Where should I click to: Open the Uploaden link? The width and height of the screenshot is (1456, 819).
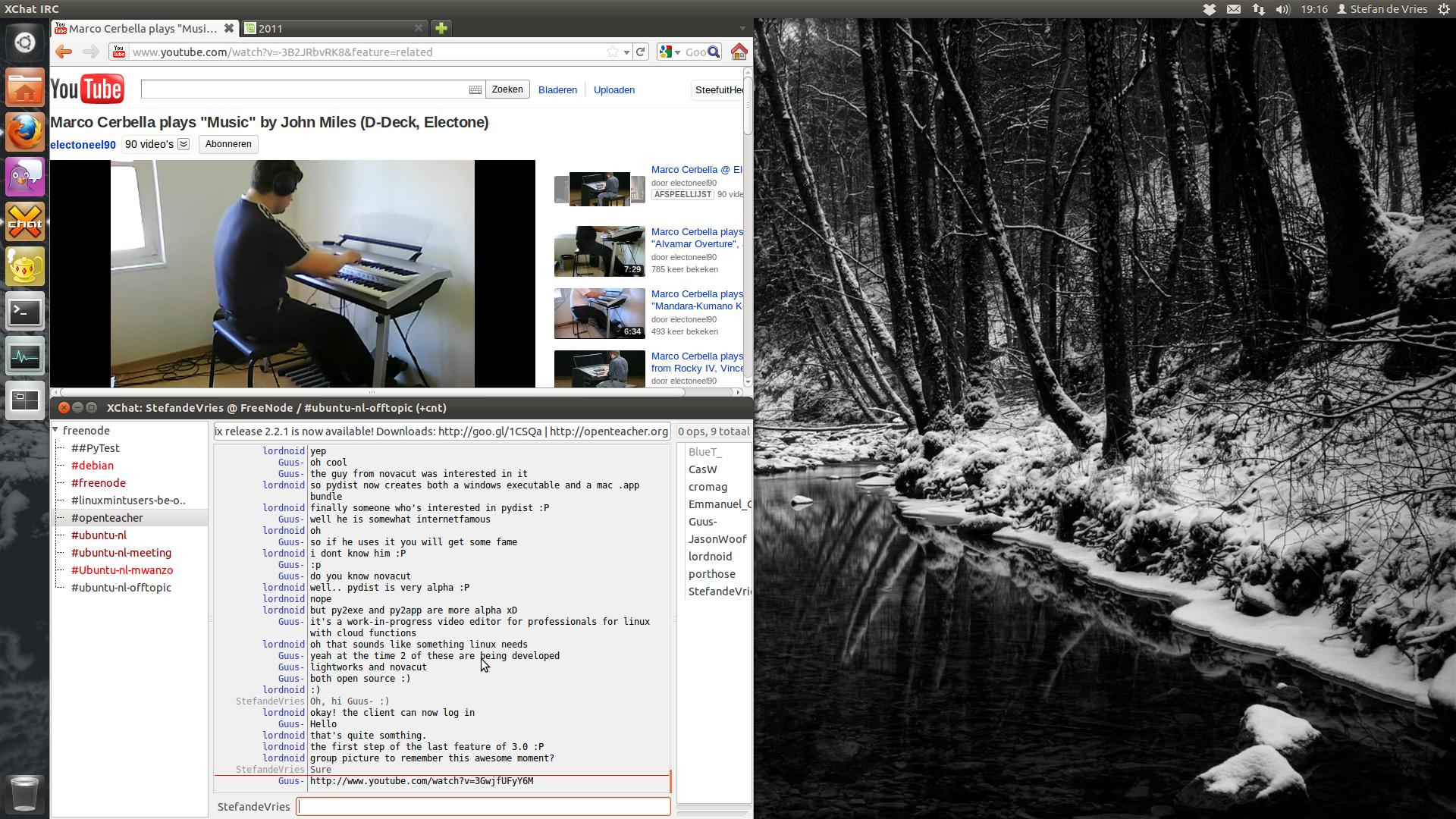[614, 89]
